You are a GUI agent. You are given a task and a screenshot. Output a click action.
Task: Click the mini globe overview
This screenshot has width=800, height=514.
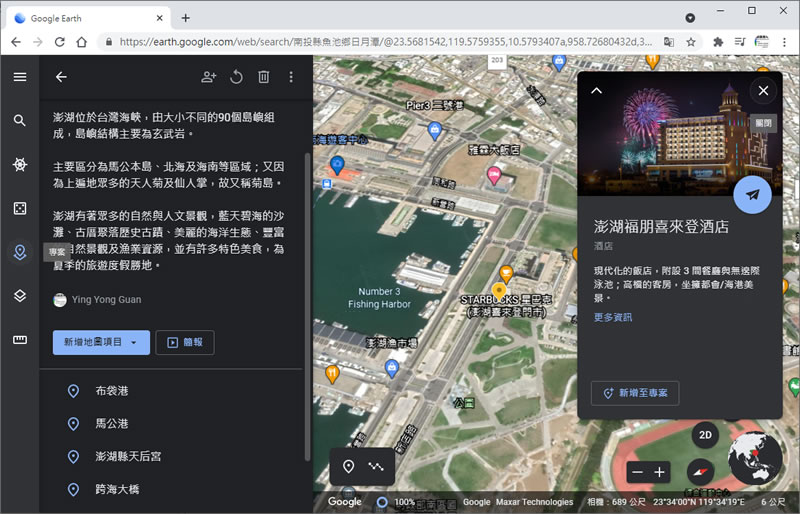pos(755,458)
